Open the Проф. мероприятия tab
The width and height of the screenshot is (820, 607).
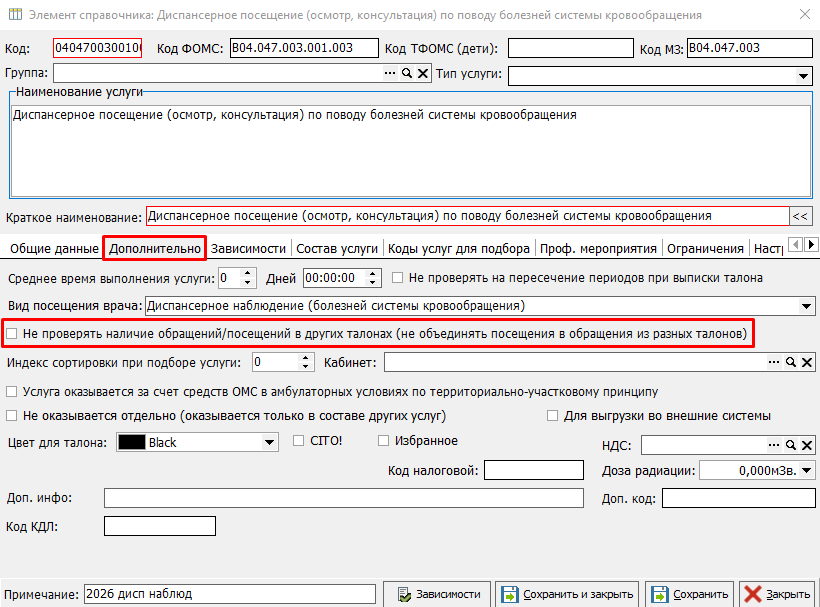598,249
